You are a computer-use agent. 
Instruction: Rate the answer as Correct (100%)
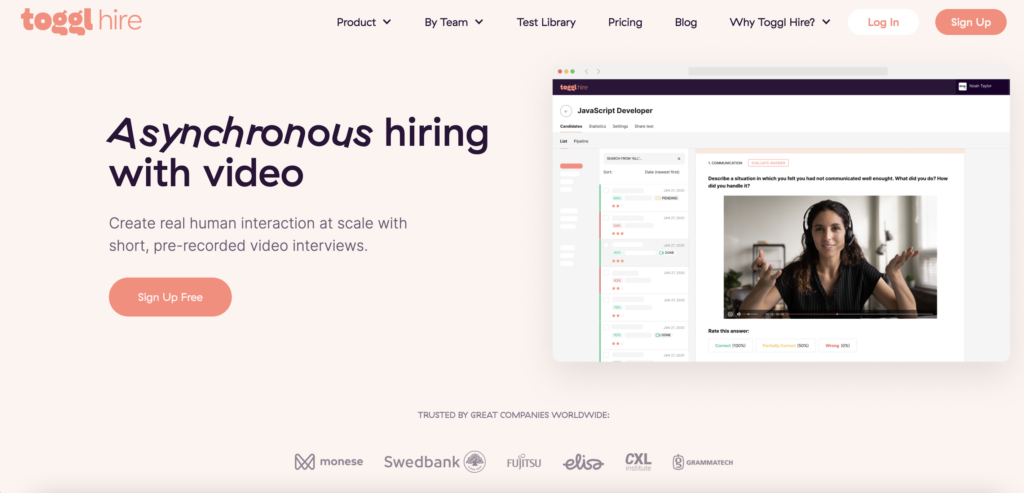tap(730, 345)
